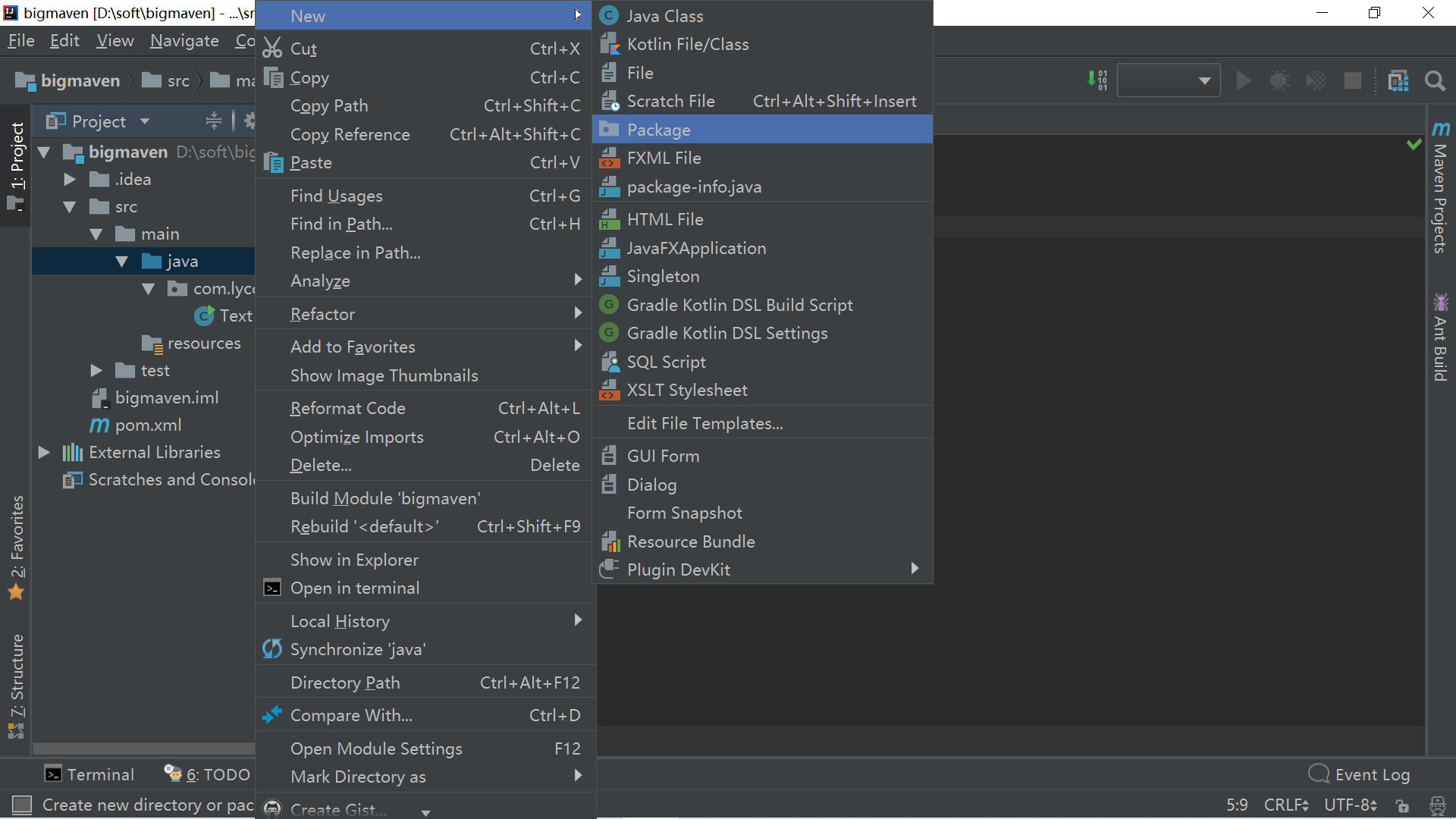Click the UTF-8 encoding selector
This screenshot has width=1456, height=819.
point(1350,805)
